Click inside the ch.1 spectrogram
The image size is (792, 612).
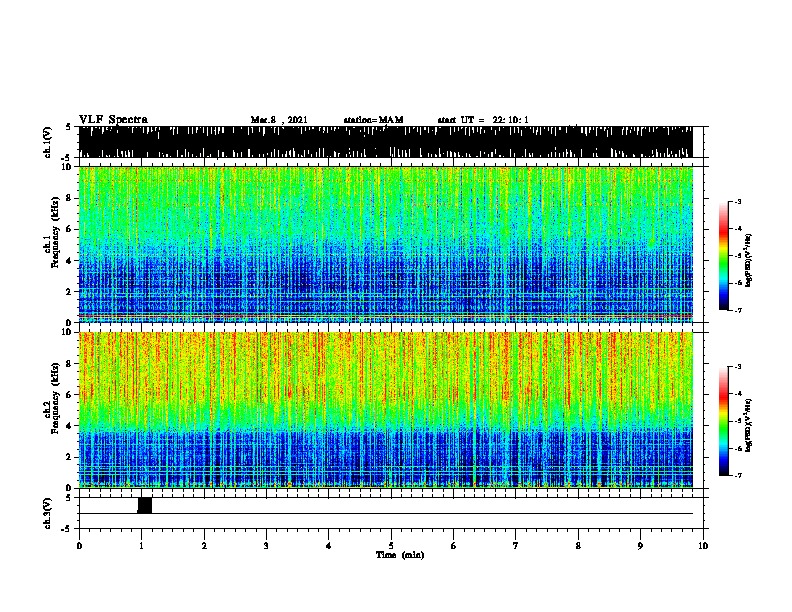click(x=385, y=244)
